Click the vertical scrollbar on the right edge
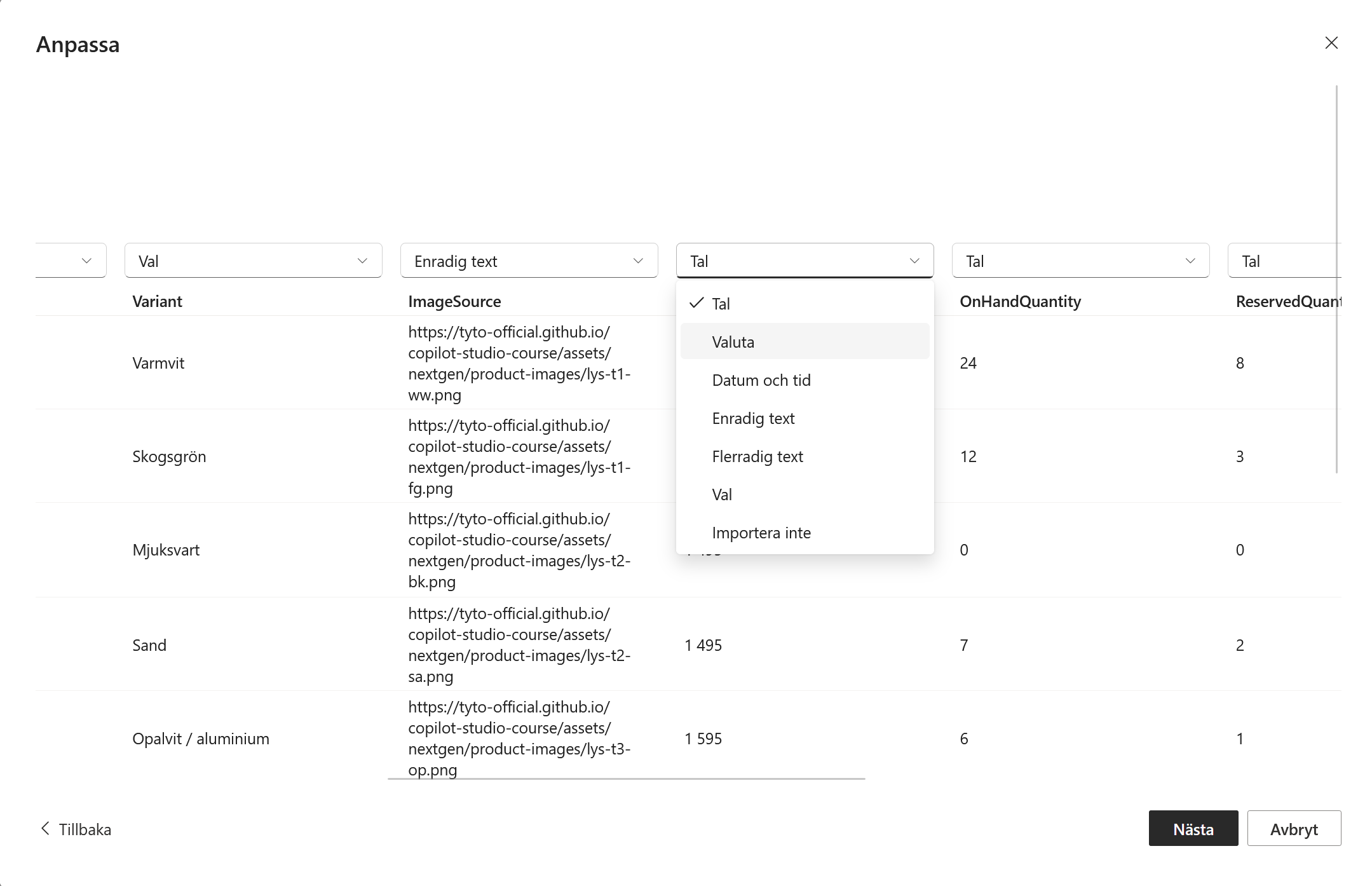The width and height of the screenshot is (1372, 886). click(1337, 280)
